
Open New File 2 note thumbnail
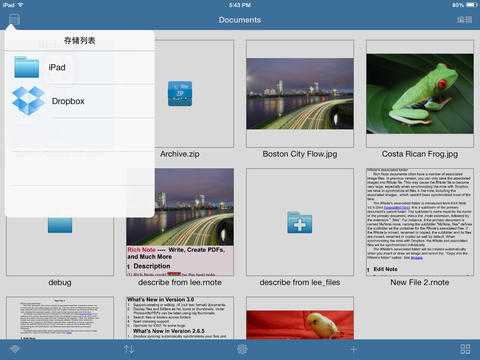[x=420, y=222]
